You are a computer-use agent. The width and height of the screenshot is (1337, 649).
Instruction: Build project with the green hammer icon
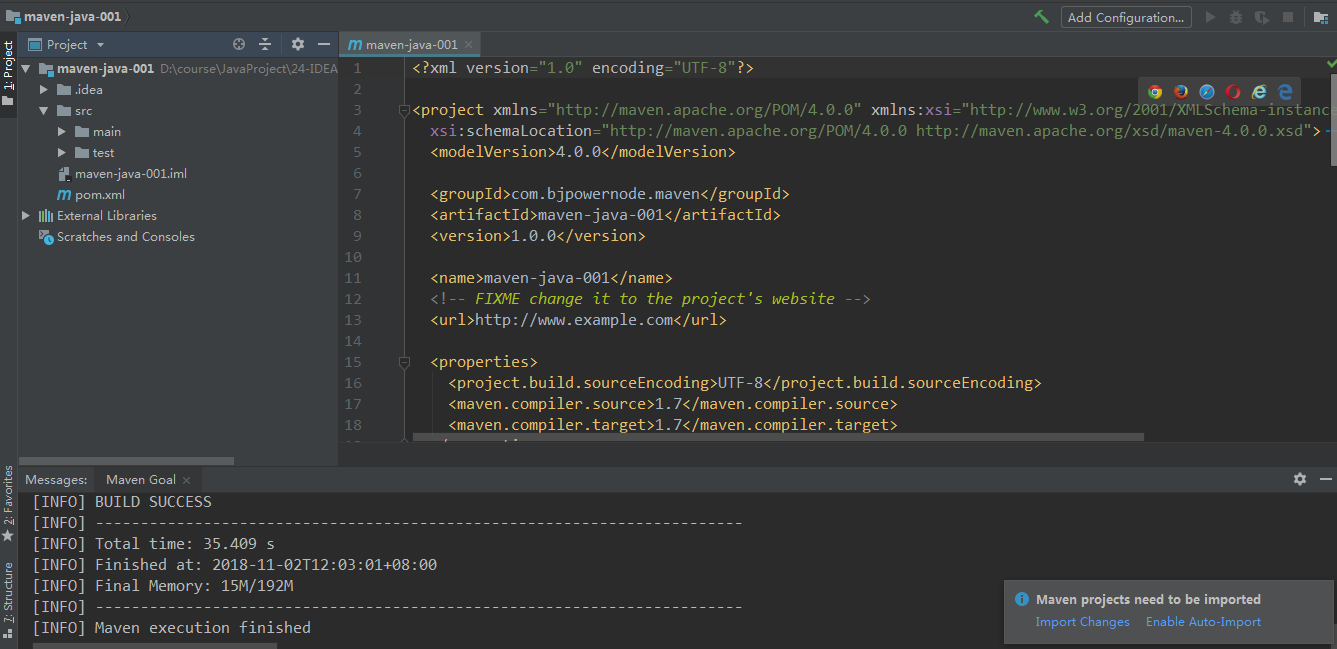[x=1041, y=17]
